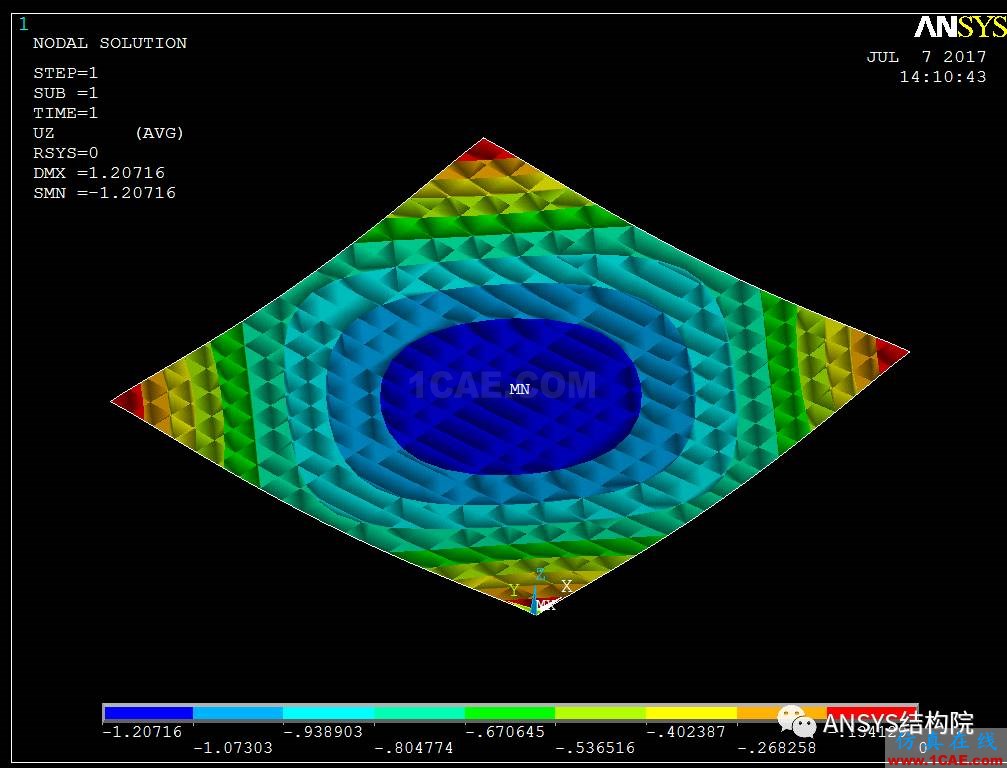Viewport: 1007px width, 768px height.
Task: Click the bright green legend color band
Action: tap(510, 713)
